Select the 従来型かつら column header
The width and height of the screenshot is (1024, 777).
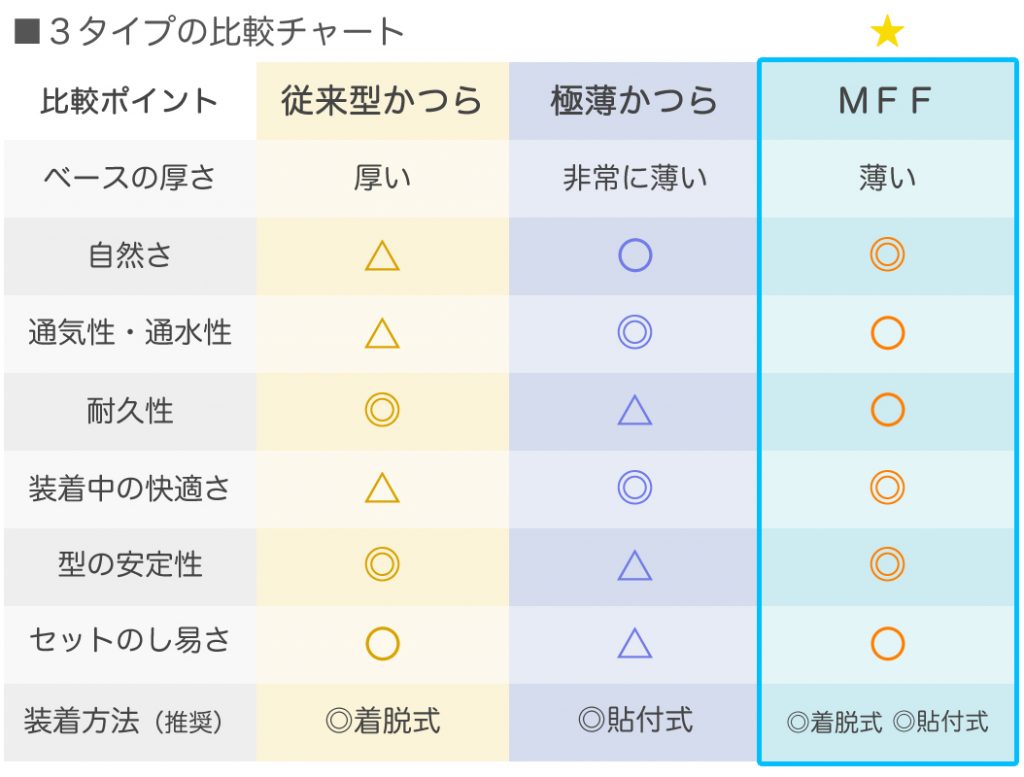(382, 101)
